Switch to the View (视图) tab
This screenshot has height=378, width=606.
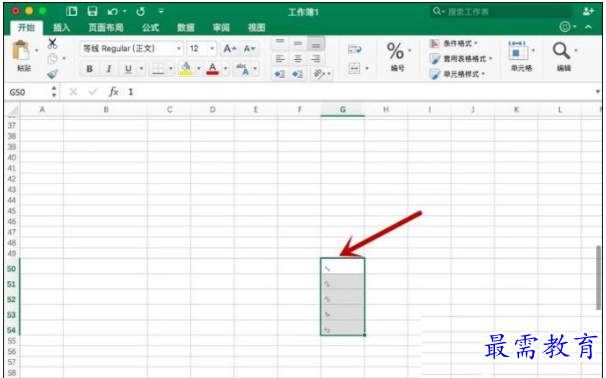tap(257, 27)
